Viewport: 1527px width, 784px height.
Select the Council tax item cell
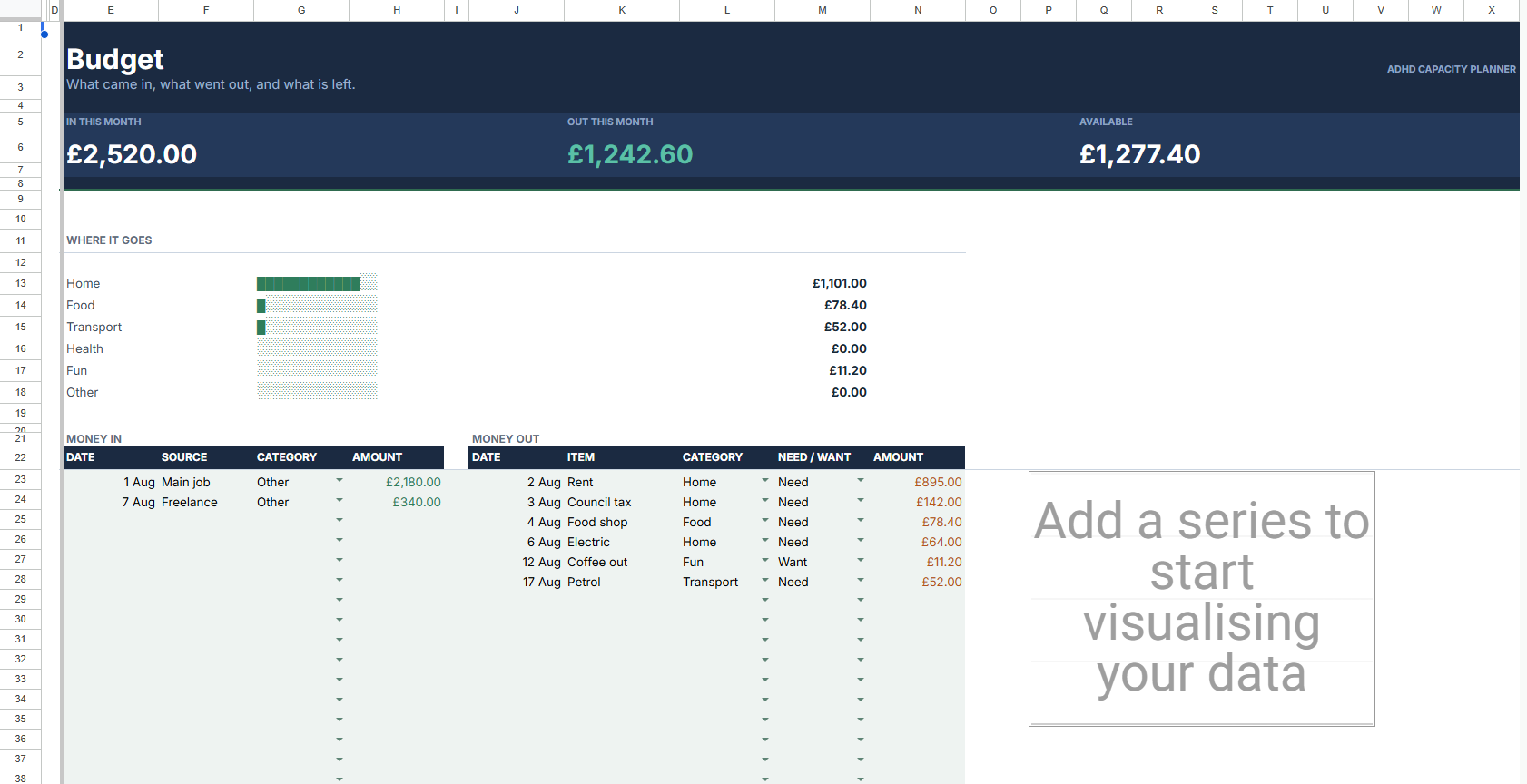622,502
